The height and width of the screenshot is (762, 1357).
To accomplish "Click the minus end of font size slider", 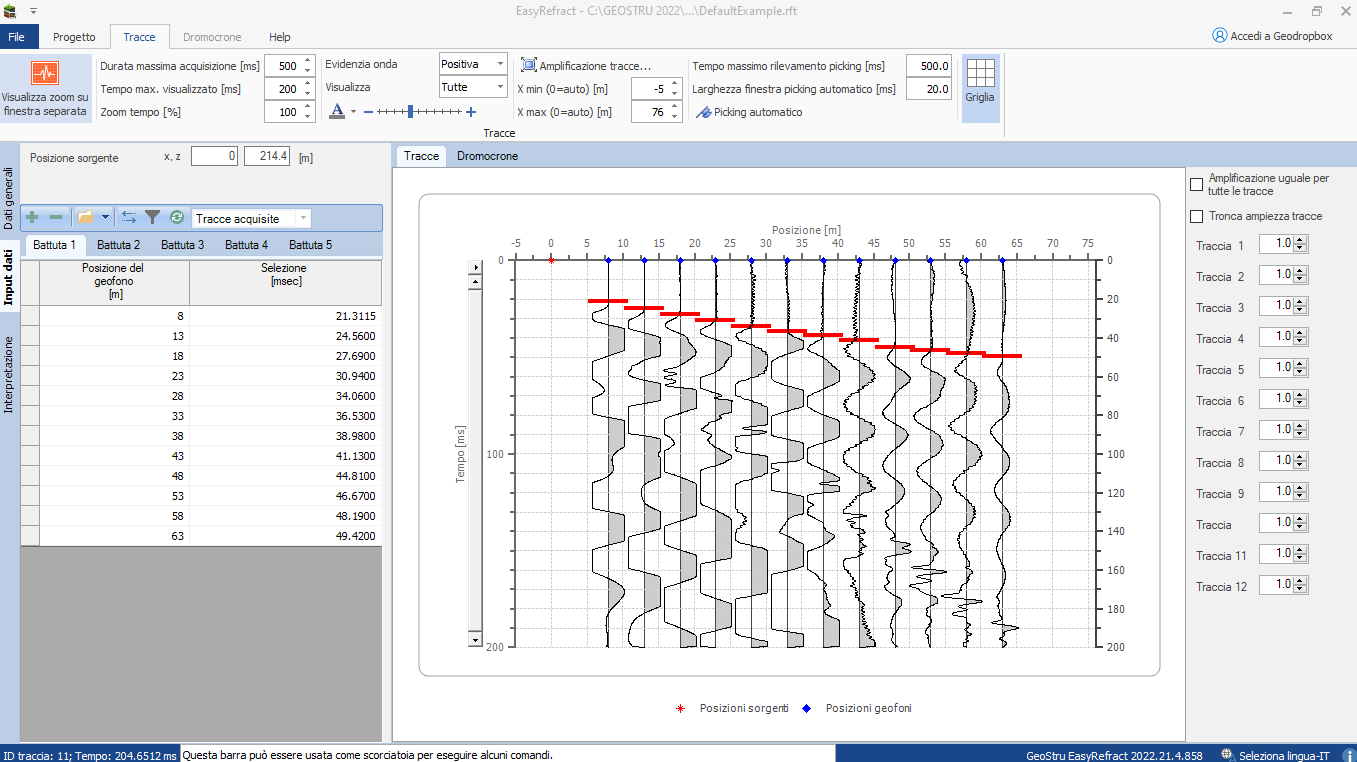I will click(368, 112).
